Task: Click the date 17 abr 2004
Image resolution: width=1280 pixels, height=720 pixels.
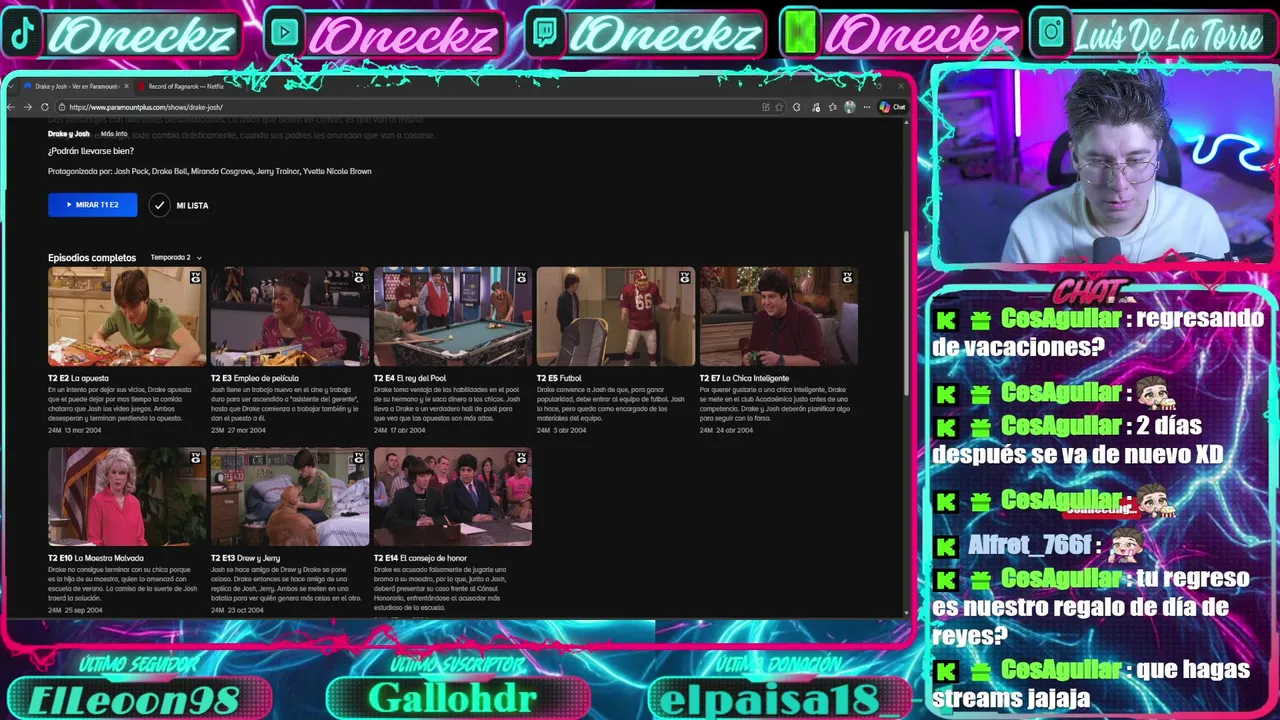Action: tap(408, 430)
